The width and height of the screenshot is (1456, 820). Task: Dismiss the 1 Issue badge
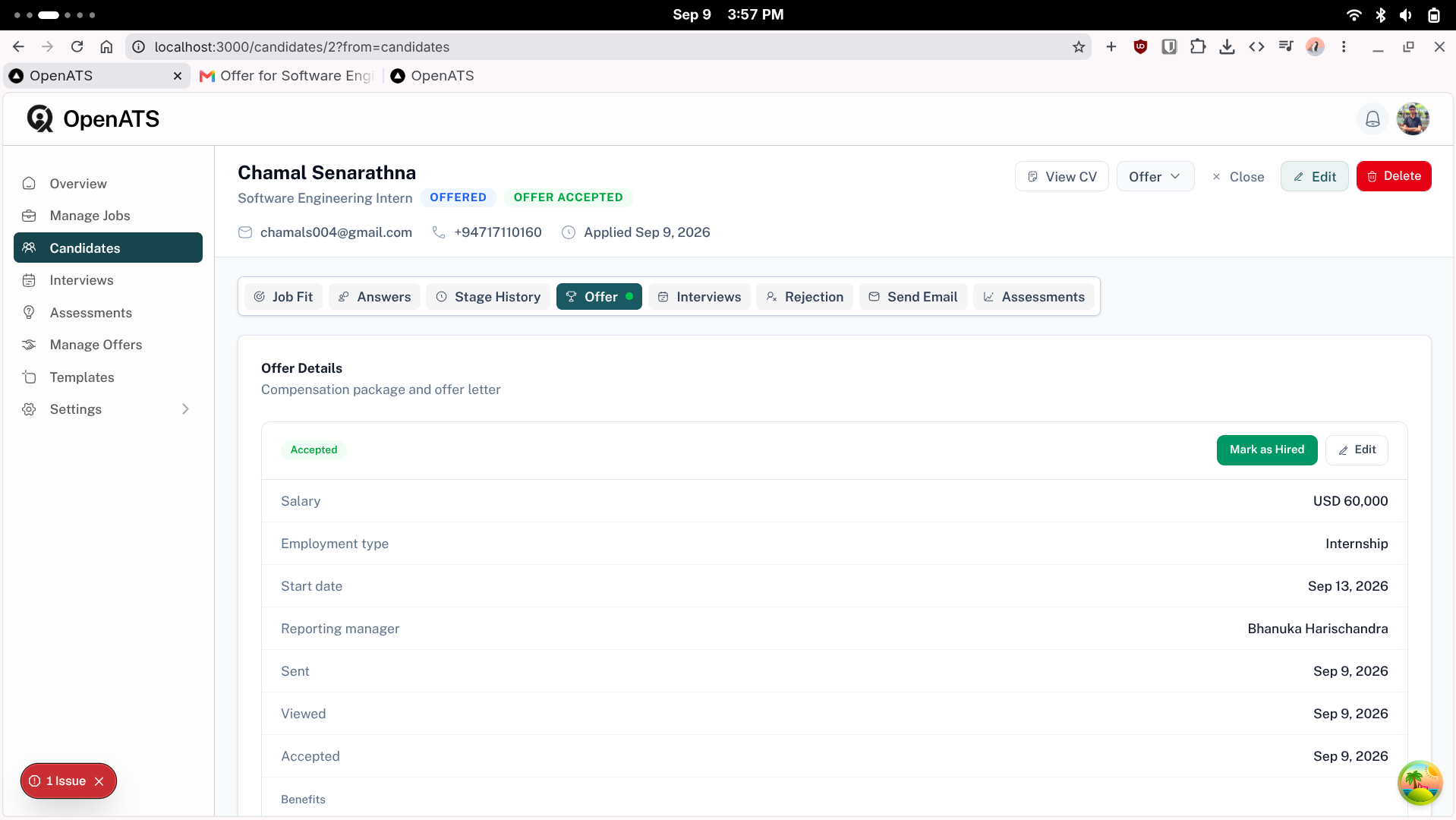coord(99,781)
